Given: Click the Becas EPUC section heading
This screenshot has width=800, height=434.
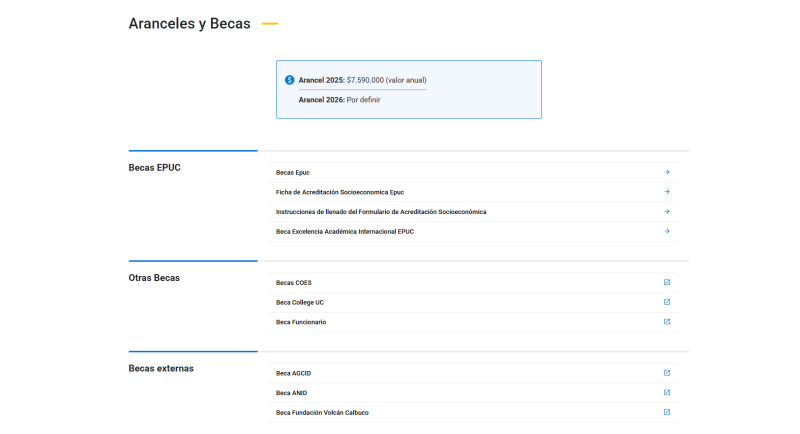Looking at the screenshot, I should pos(154,168).
